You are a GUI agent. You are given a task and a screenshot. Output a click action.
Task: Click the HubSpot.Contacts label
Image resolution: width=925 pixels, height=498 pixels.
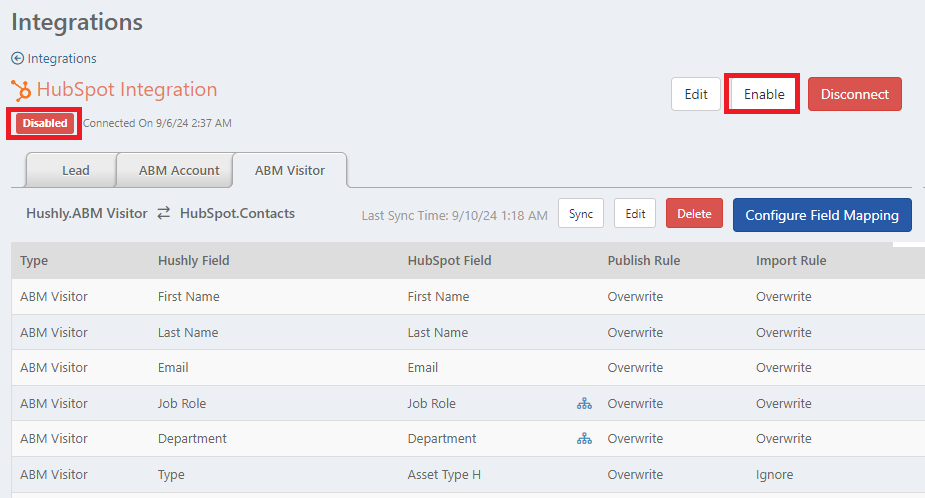[237, 213]
